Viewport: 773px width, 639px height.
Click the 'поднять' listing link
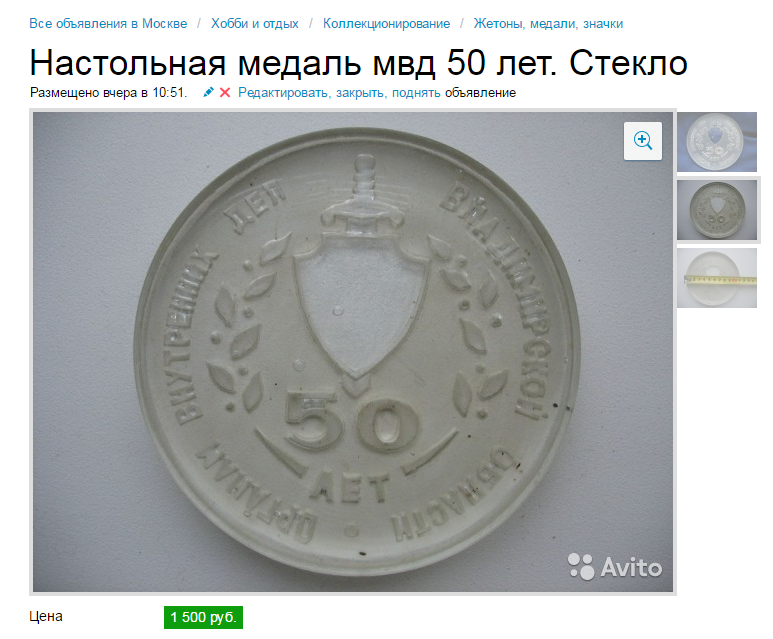416,93
